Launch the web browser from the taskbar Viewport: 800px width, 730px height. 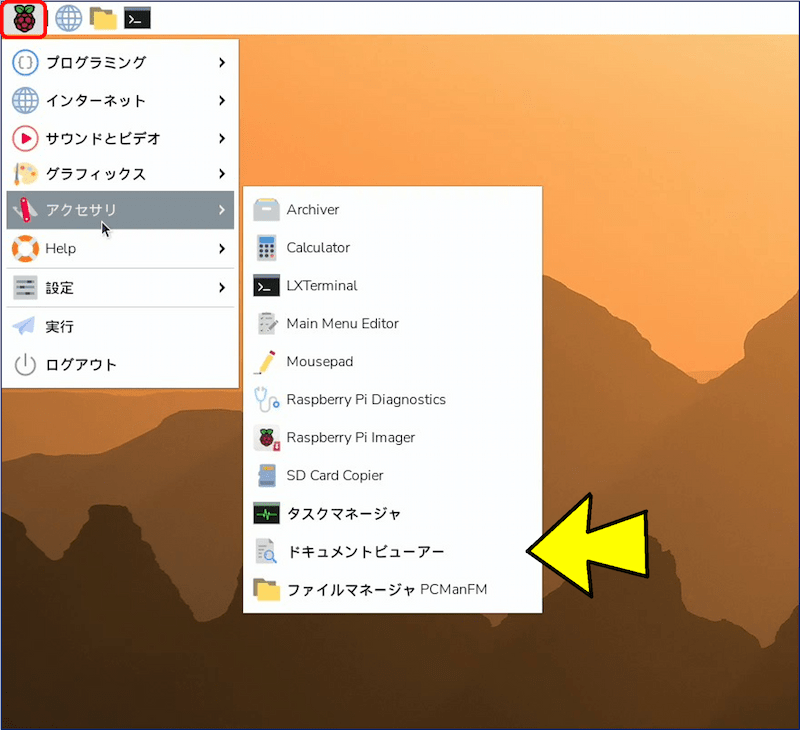click(x=68, y=17)
